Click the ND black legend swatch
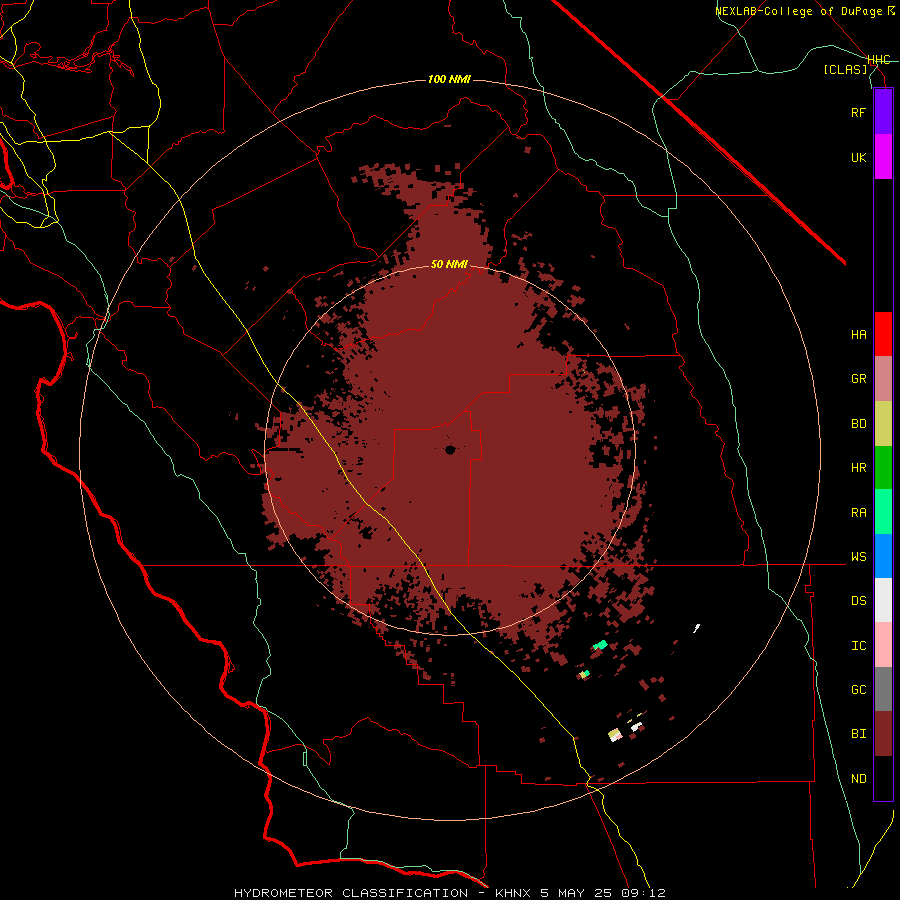Image resolution: width=900 pixels, height=900 pixels. (x=883, y=778)
